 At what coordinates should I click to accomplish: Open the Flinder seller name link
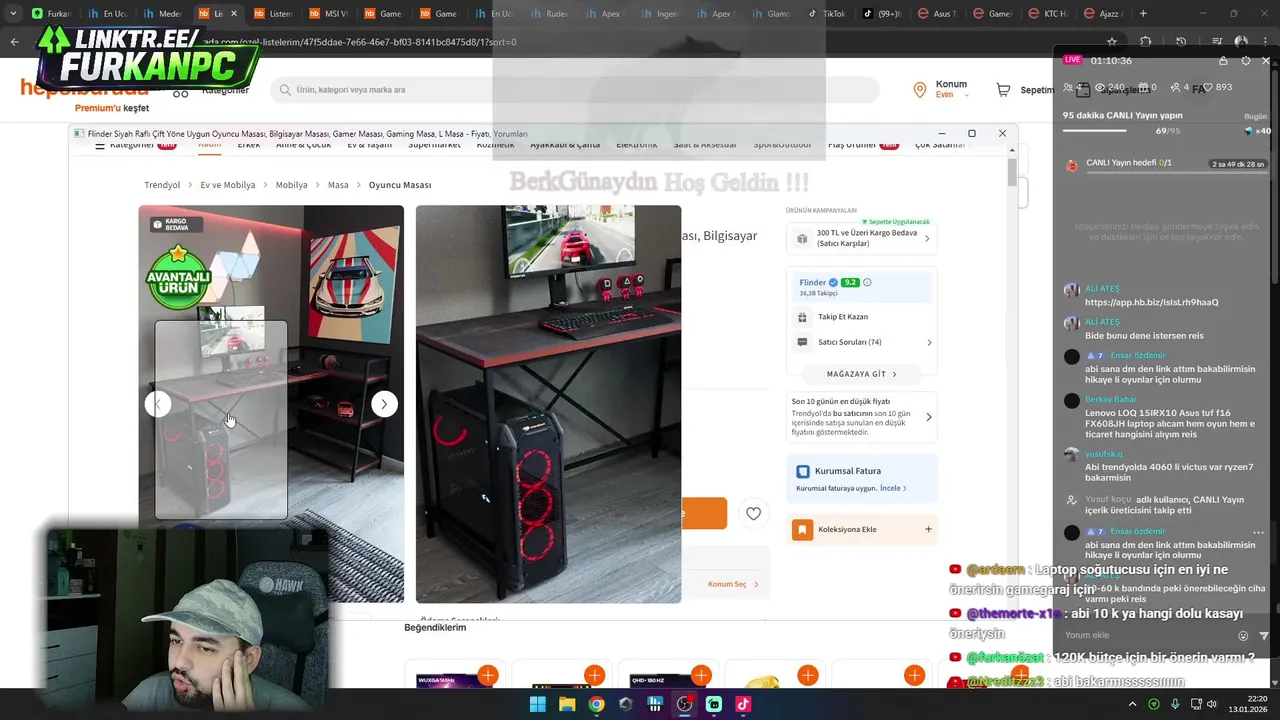click(813, 282)
